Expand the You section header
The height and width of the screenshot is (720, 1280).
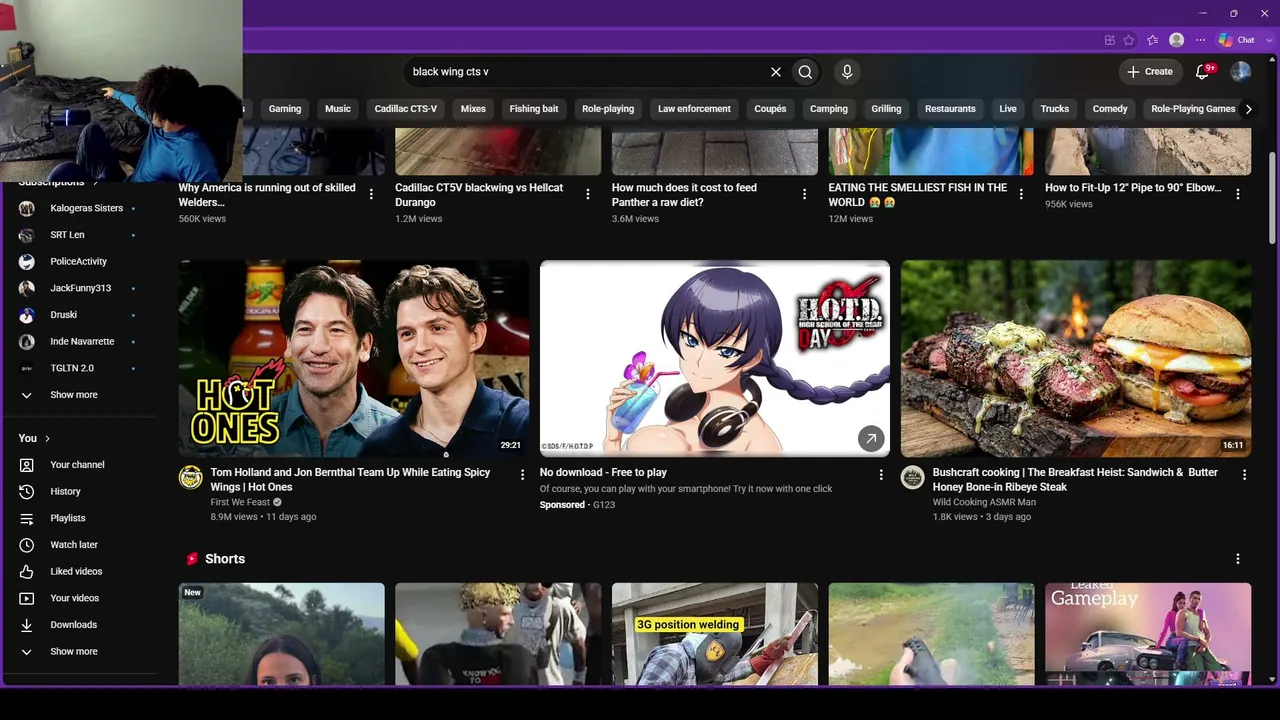click(34, 438)
